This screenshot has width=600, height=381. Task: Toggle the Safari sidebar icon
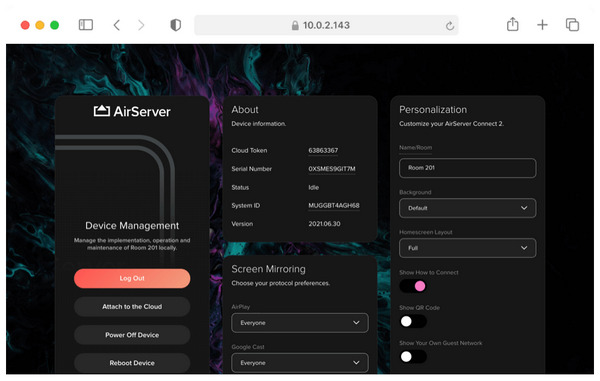pos(86,25)
